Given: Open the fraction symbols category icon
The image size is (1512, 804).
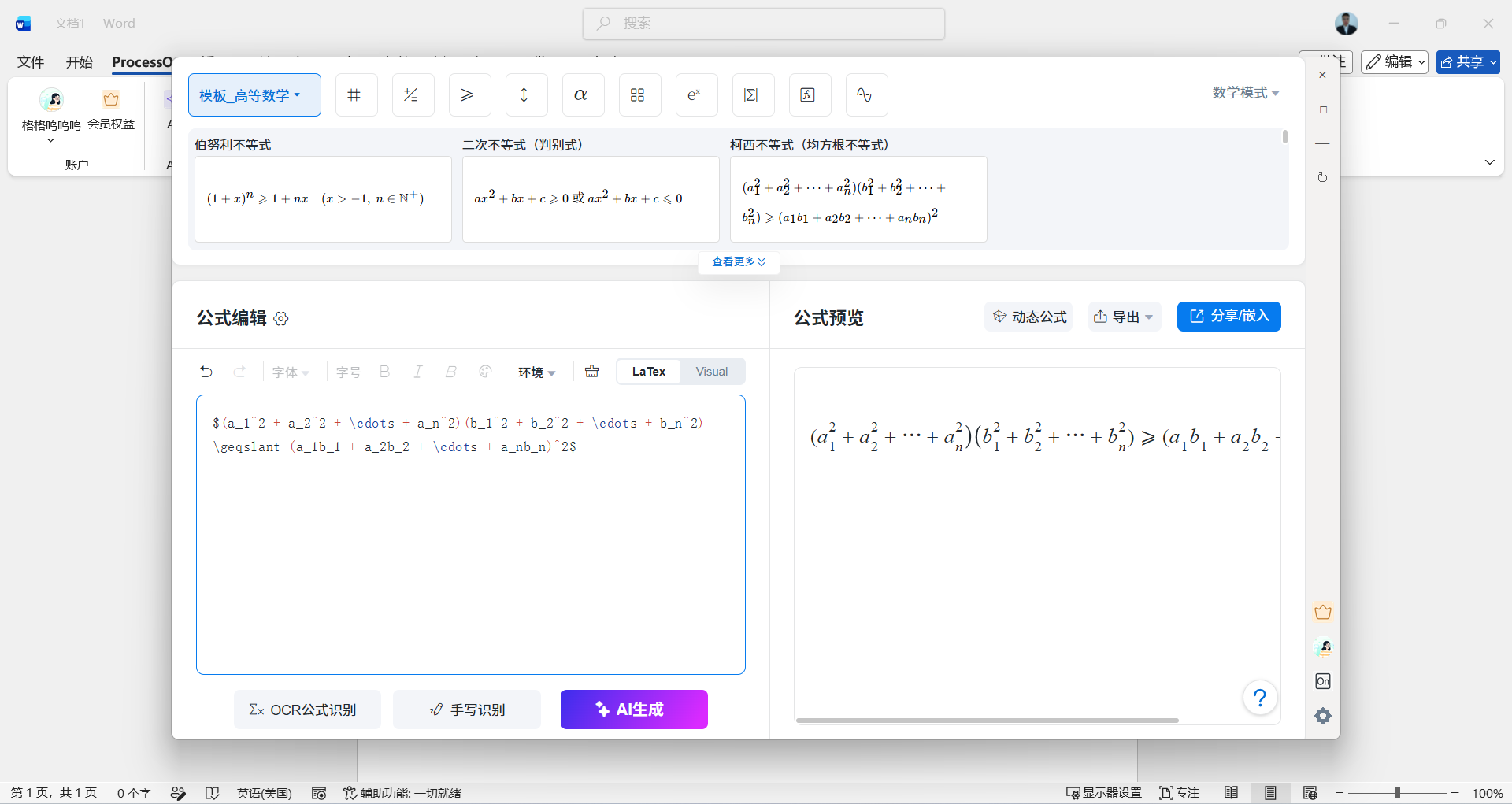Looking at the screenshot, I should [413, 95].
